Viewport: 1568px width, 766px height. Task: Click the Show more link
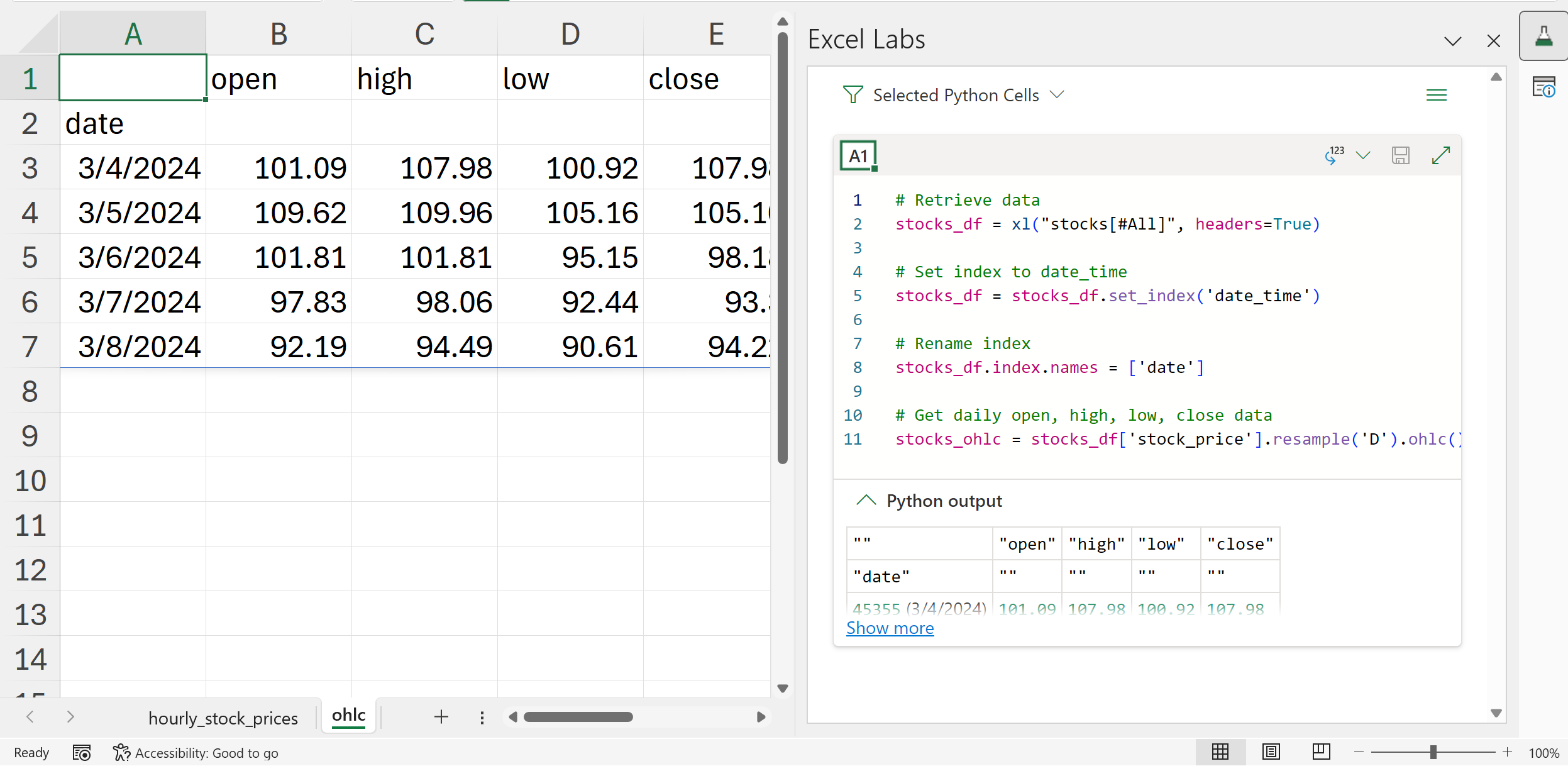pyautogui.click(x=890, y=628)
